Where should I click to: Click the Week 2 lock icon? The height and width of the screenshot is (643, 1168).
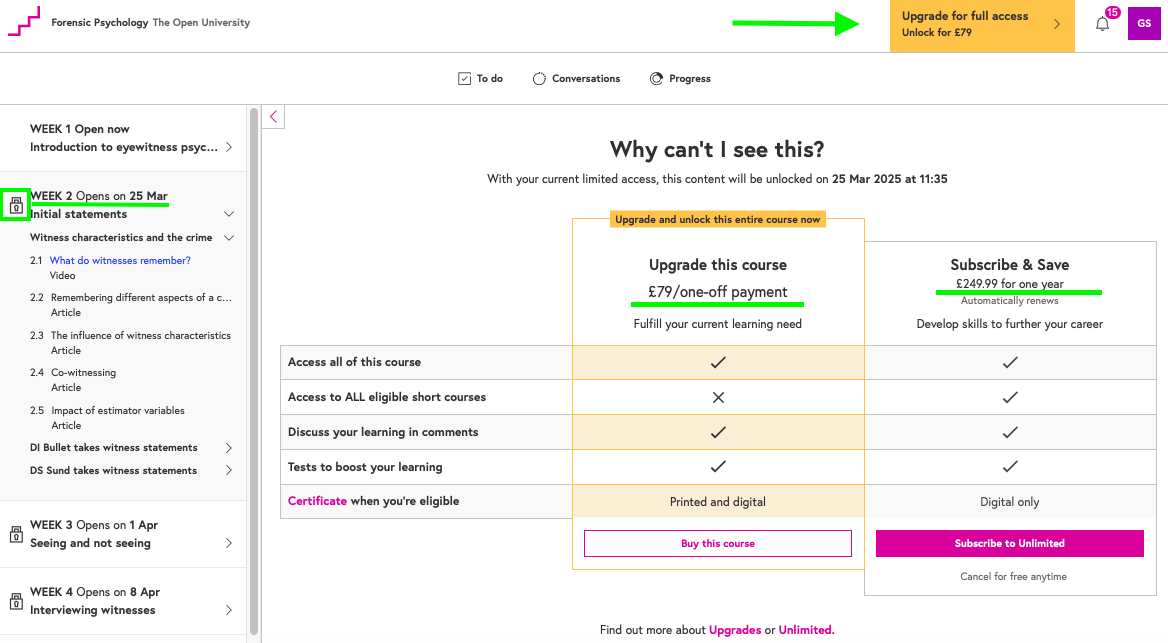16,206
